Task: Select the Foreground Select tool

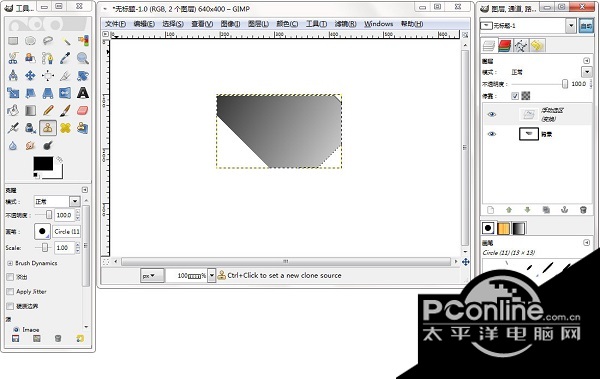Action: [30, 58]
